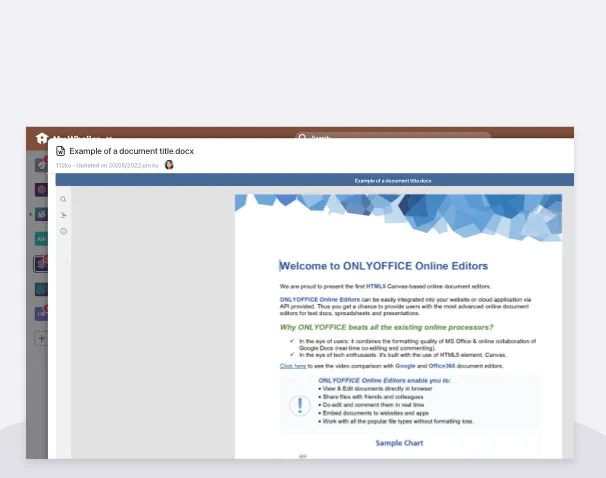Open the 'HTML5' link in first paragraph
The height and width of the screenshot is (478, 606).
[x=376, y=286]
